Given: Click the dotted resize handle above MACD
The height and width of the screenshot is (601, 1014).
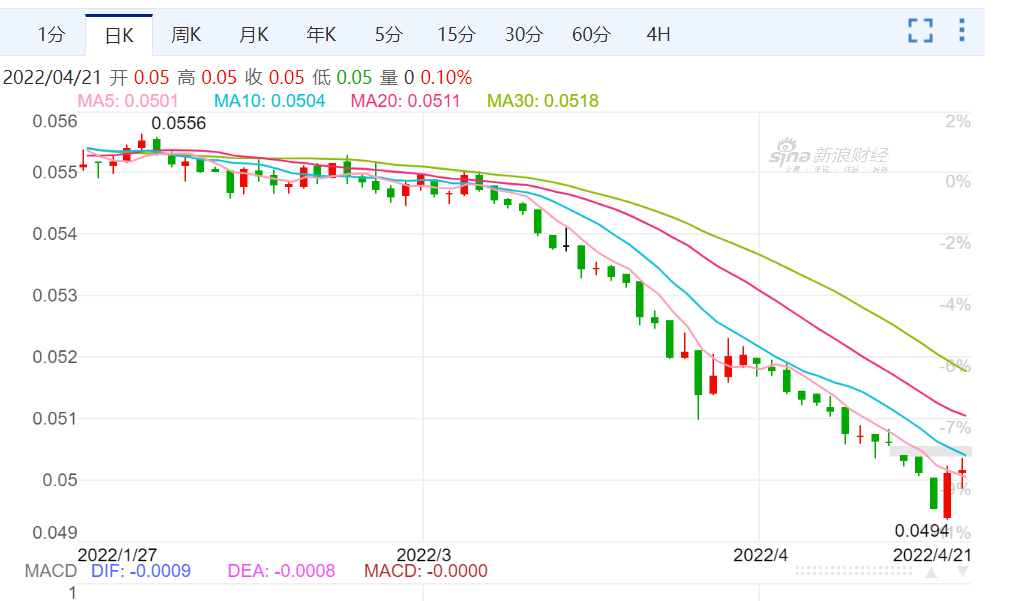Looking at the screenshot, I should (x=854, y=571).
